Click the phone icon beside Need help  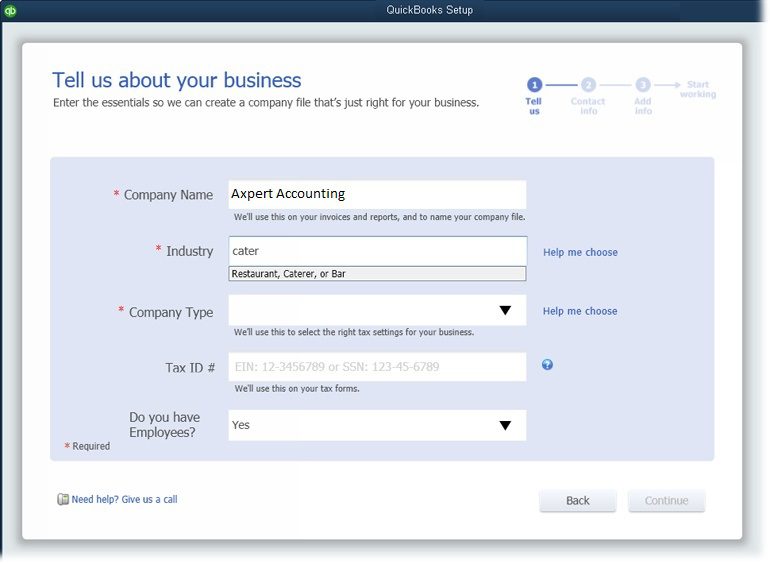click(63, 499)
